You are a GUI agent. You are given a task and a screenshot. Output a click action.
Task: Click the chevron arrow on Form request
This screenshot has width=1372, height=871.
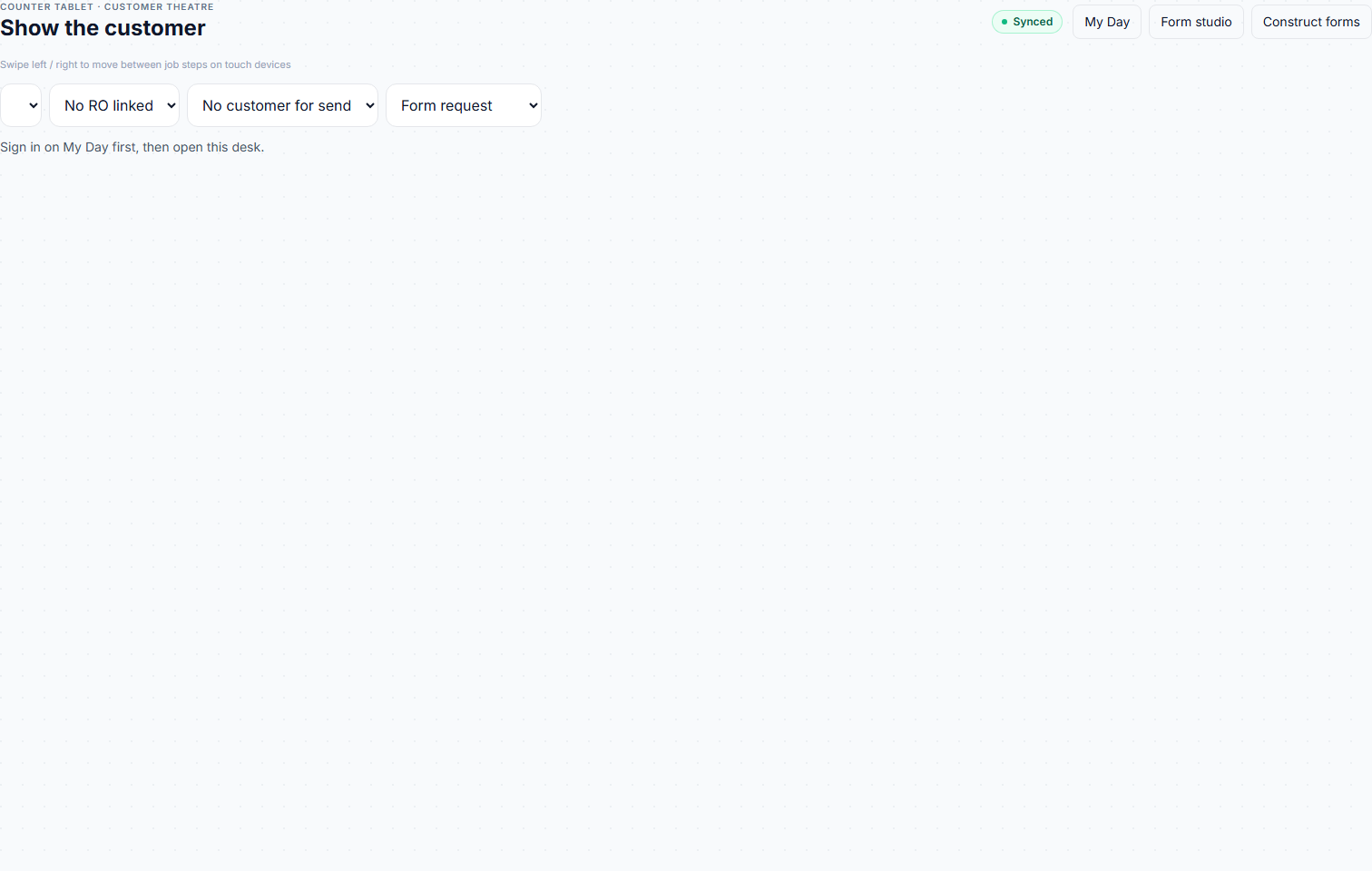tap(534, 105)
